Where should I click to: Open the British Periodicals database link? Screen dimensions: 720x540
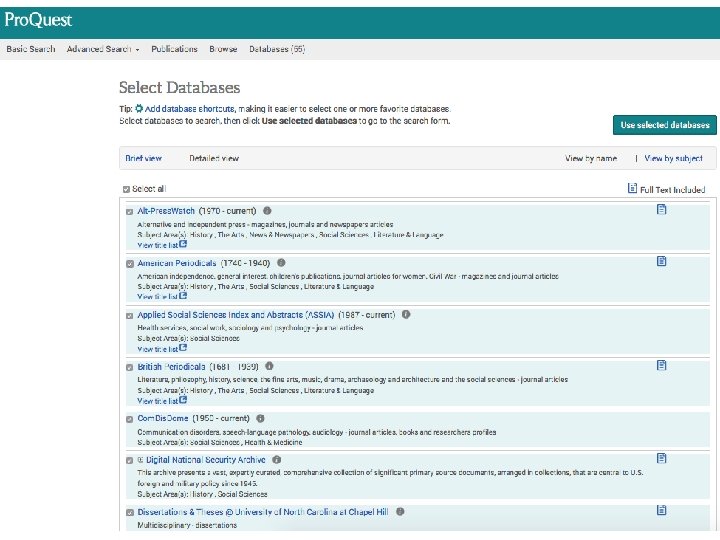[x=171, y=366]
